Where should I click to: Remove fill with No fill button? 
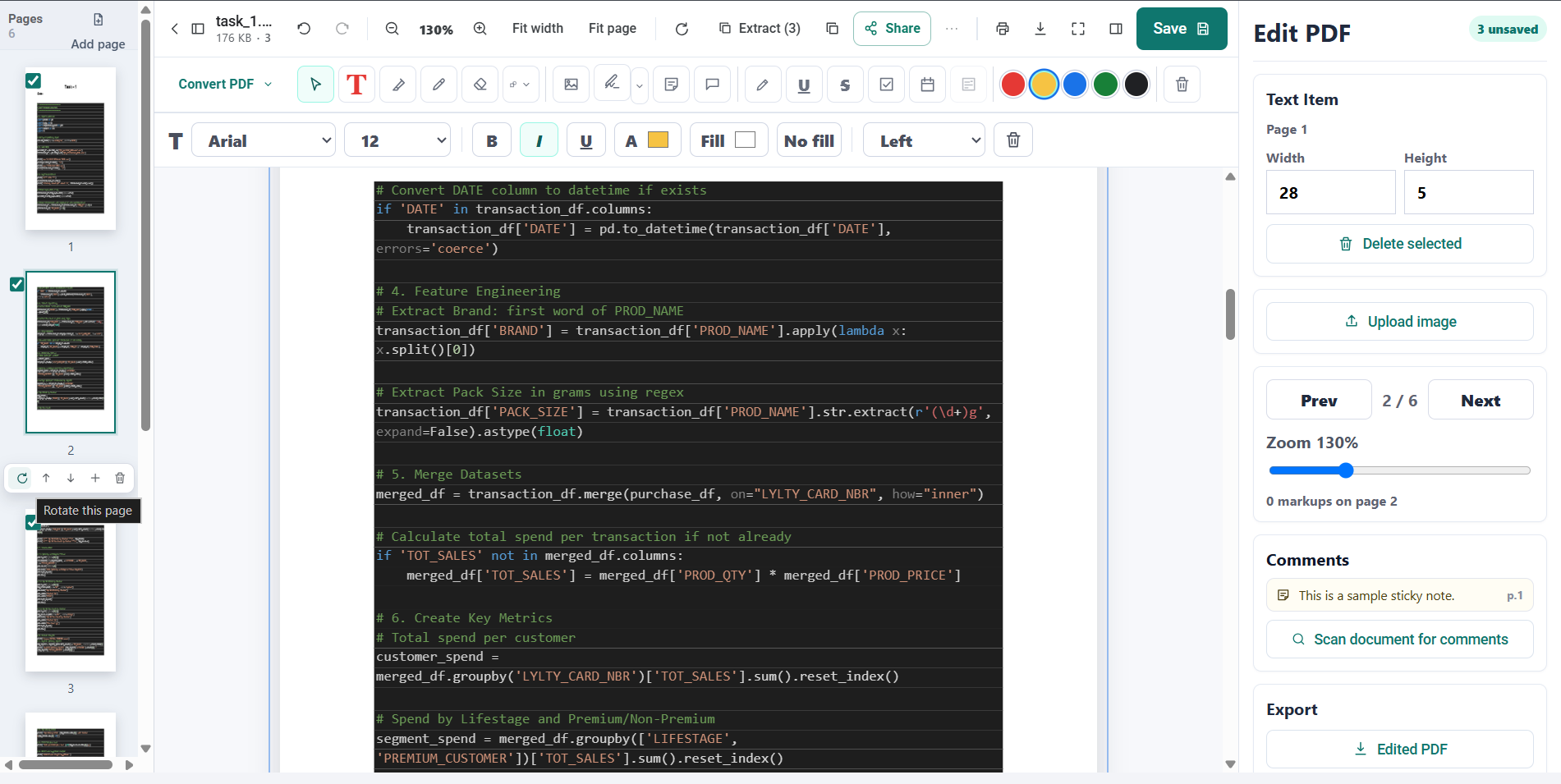tap(809, 140)
